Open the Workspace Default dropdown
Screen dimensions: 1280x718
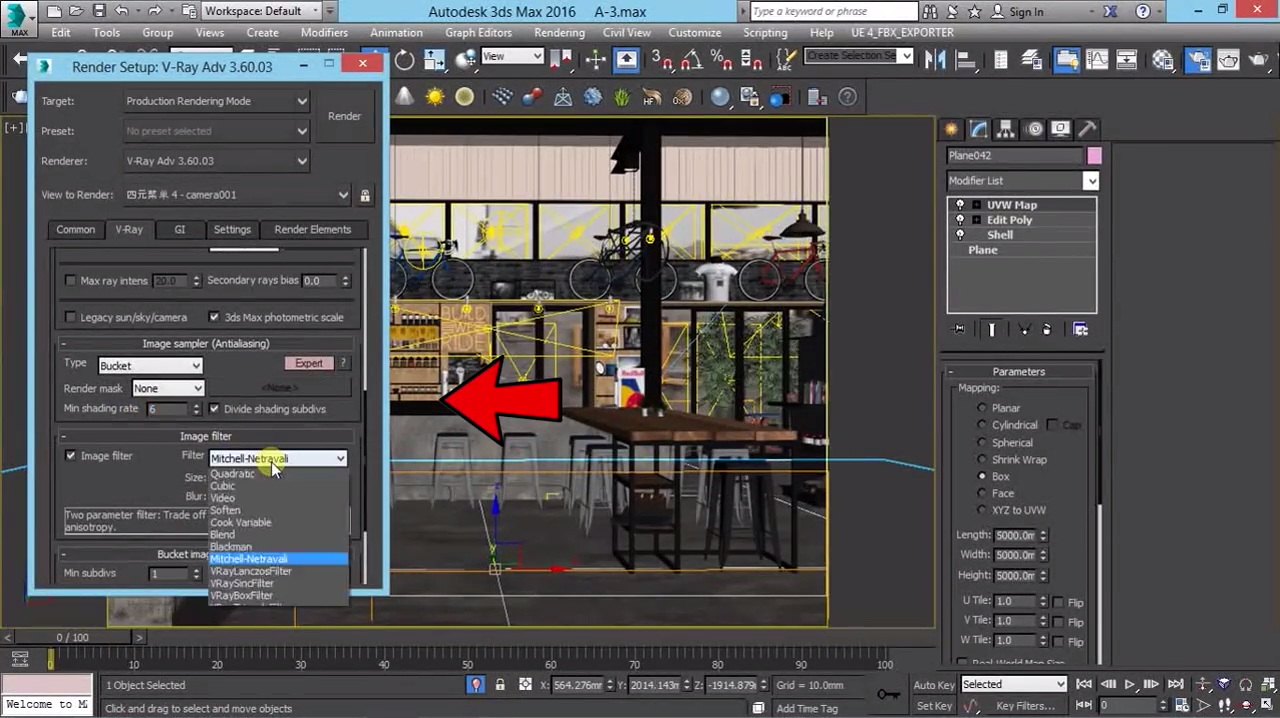click(x=262, y=11)
